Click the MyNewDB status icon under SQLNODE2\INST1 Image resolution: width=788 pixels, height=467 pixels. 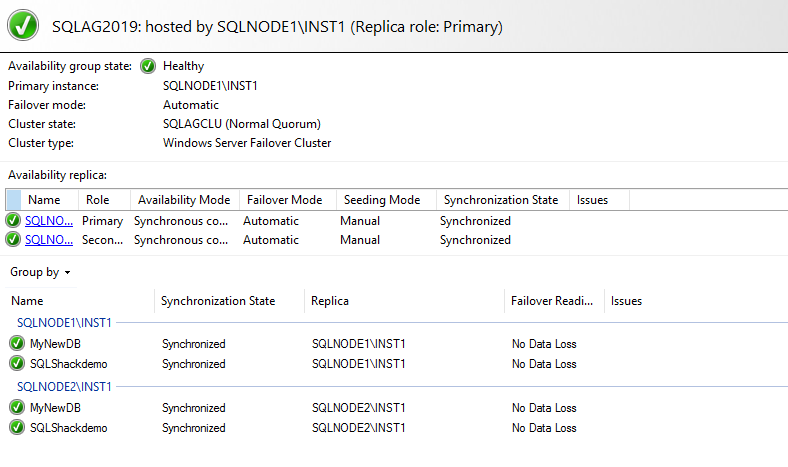(x=17, y=408)
